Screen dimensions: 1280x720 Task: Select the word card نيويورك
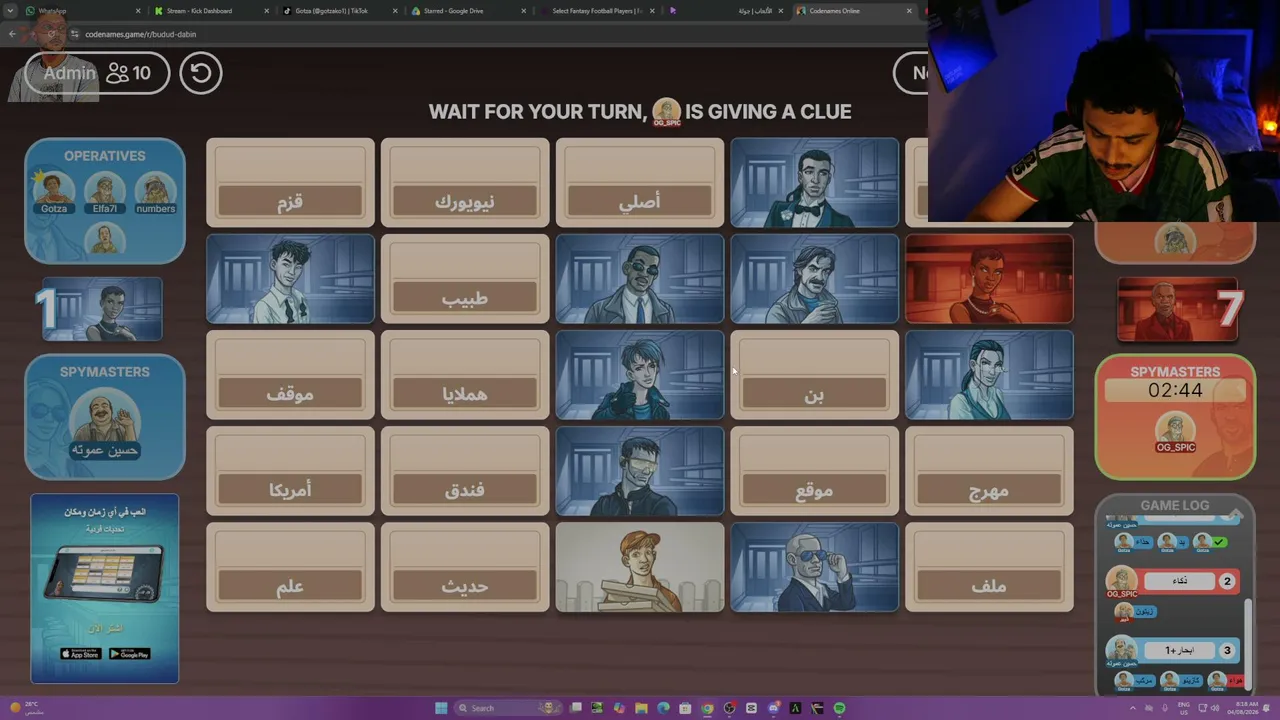[465, 183]
